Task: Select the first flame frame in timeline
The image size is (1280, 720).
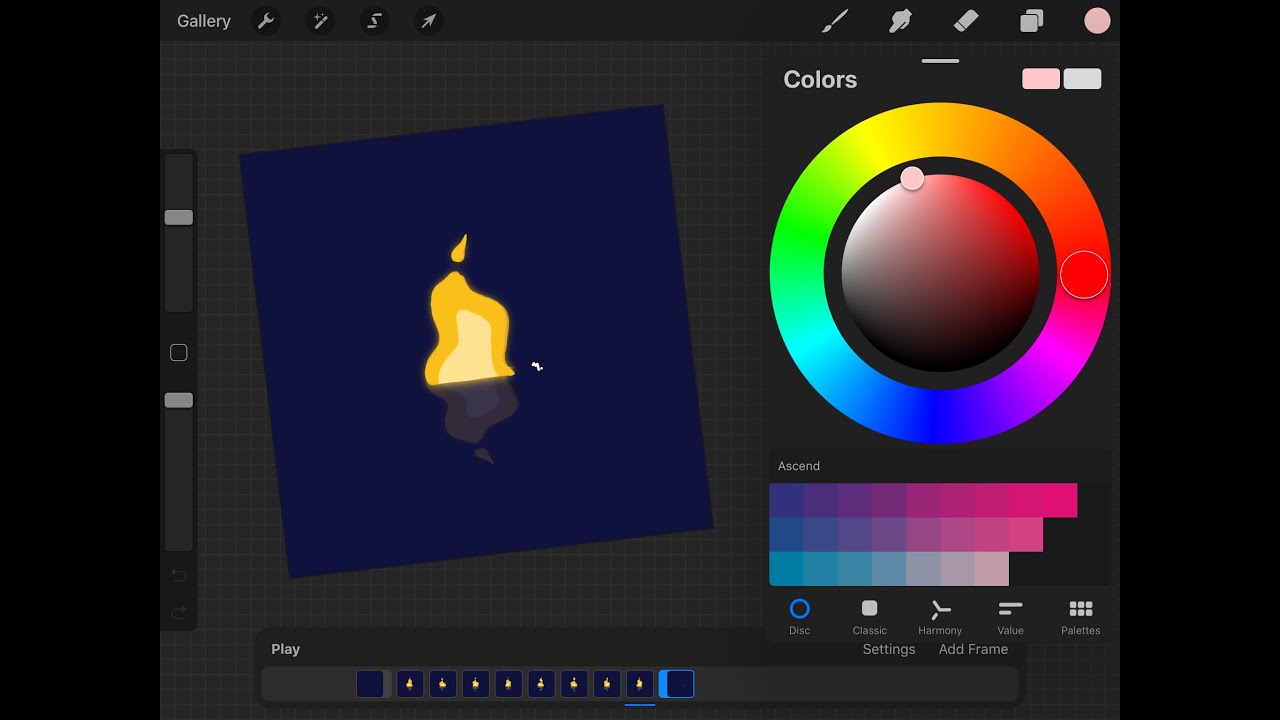Action: (x=409, y=684)
